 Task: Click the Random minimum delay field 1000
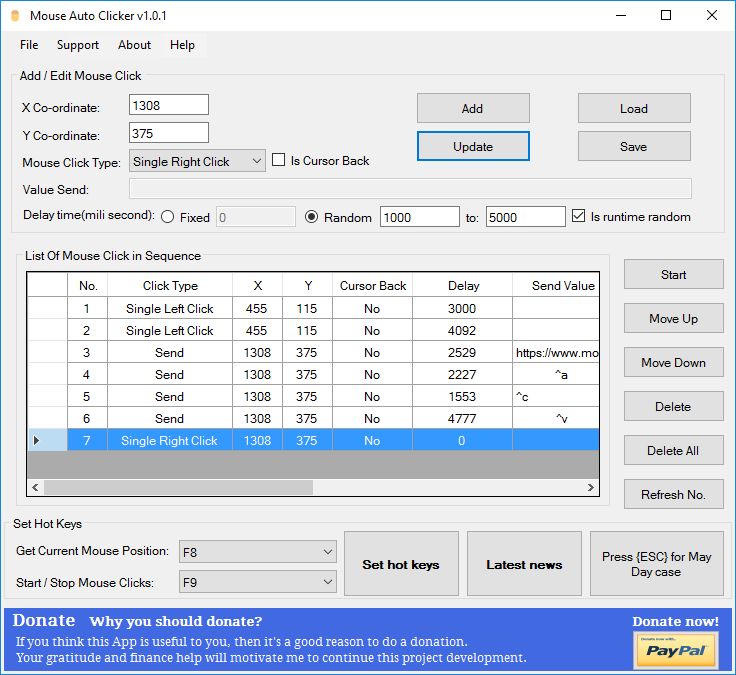420,217
